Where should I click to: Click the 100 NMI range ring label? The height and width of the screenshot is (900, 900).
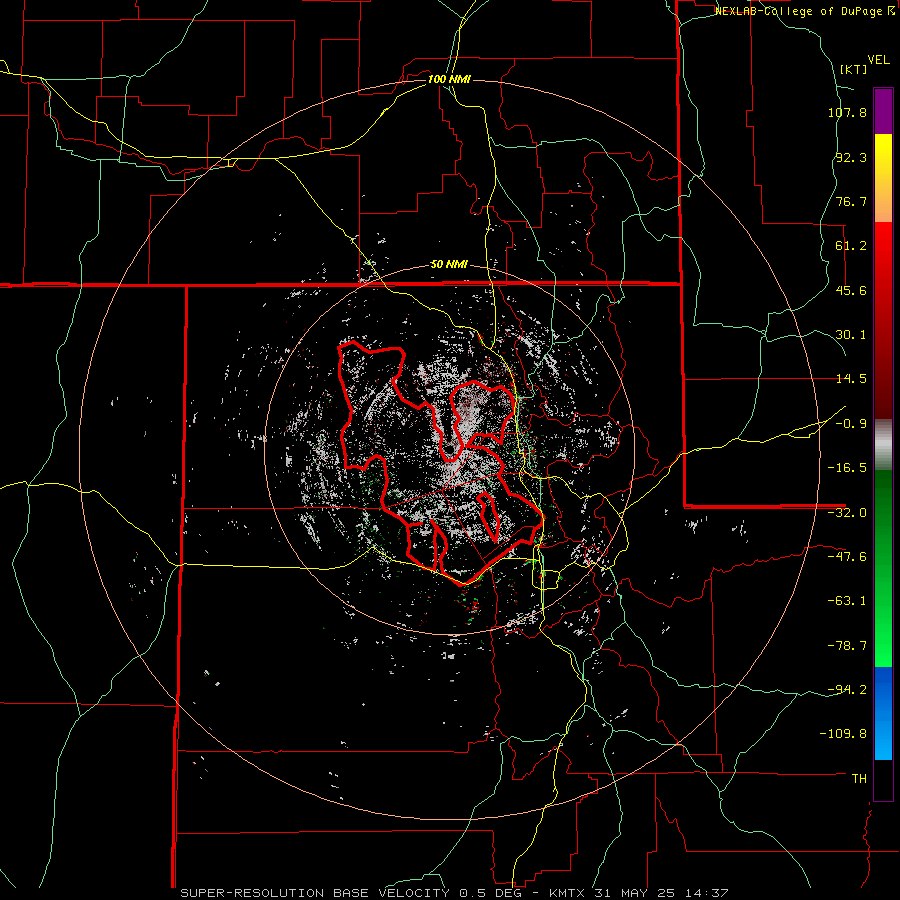[x=449, y=79]
